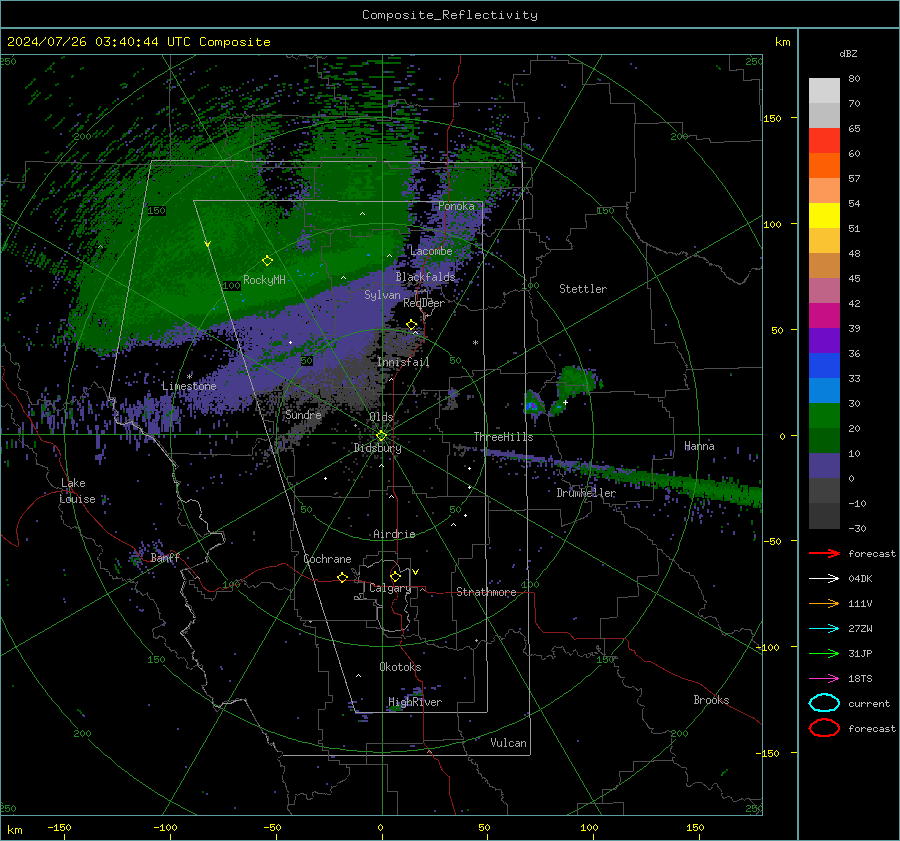Click the orange 111V arrow in legend

[x=824, y=603]
